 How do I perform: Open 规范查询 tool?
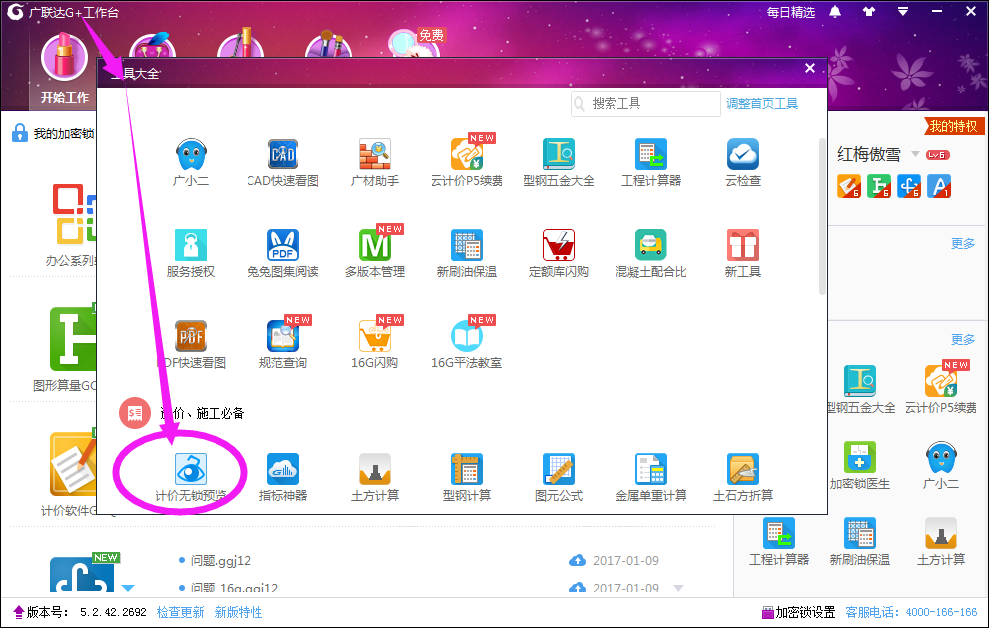point(283,344)
